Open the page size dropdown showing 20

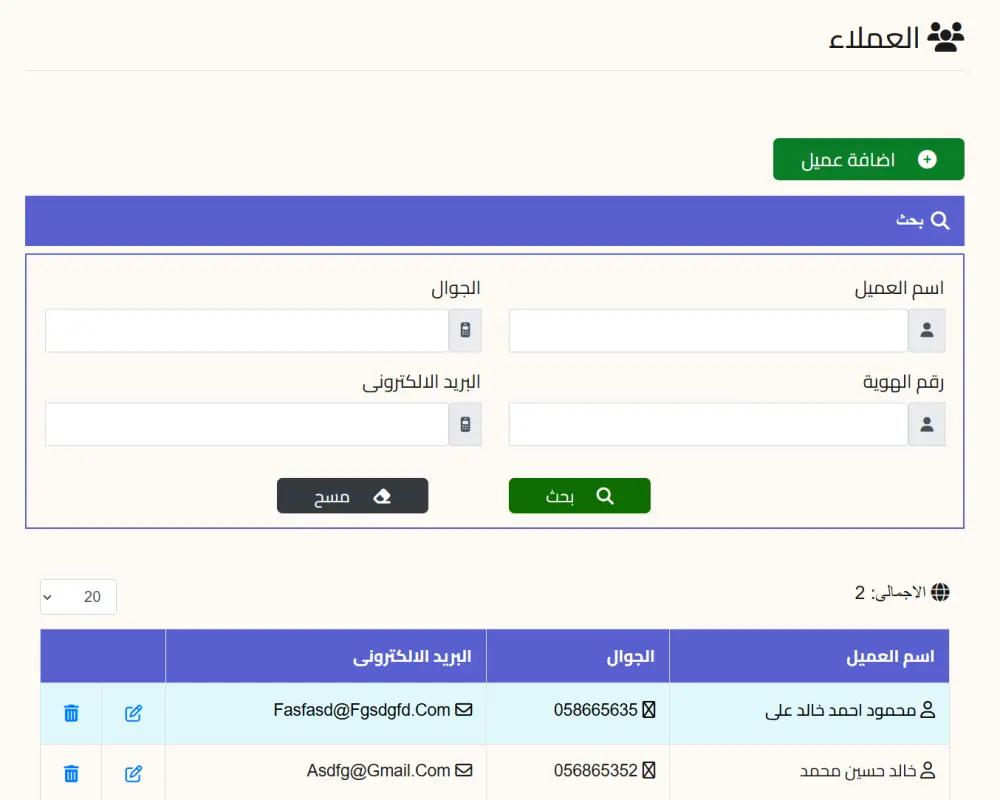point(78,597)
